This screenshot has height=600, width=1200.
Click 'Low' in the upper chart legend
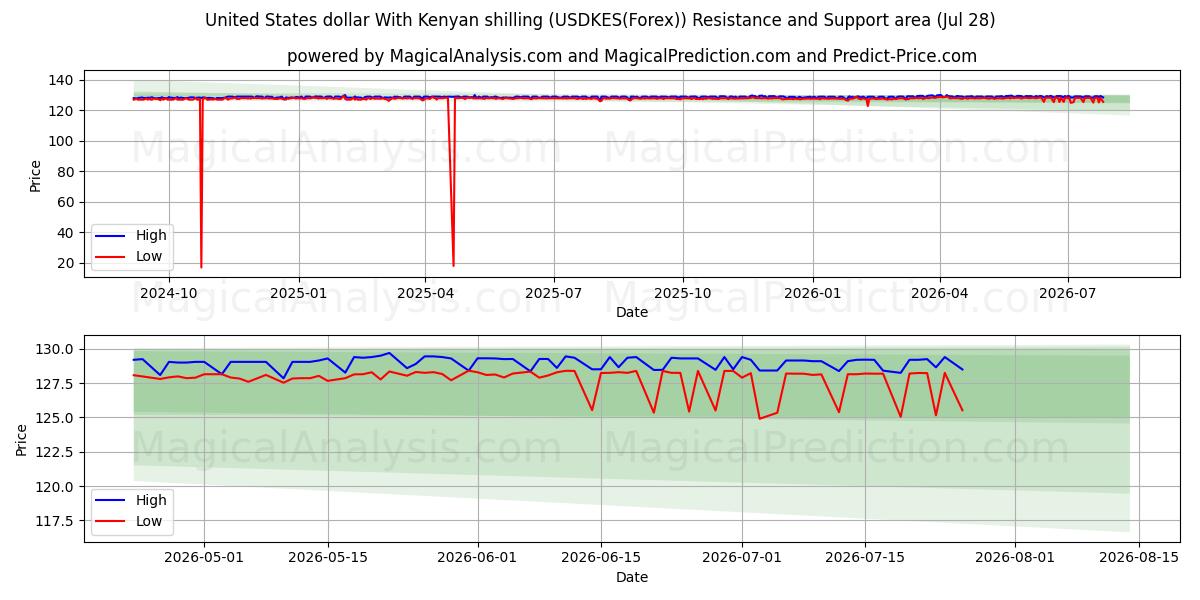(x=150, y=256)
